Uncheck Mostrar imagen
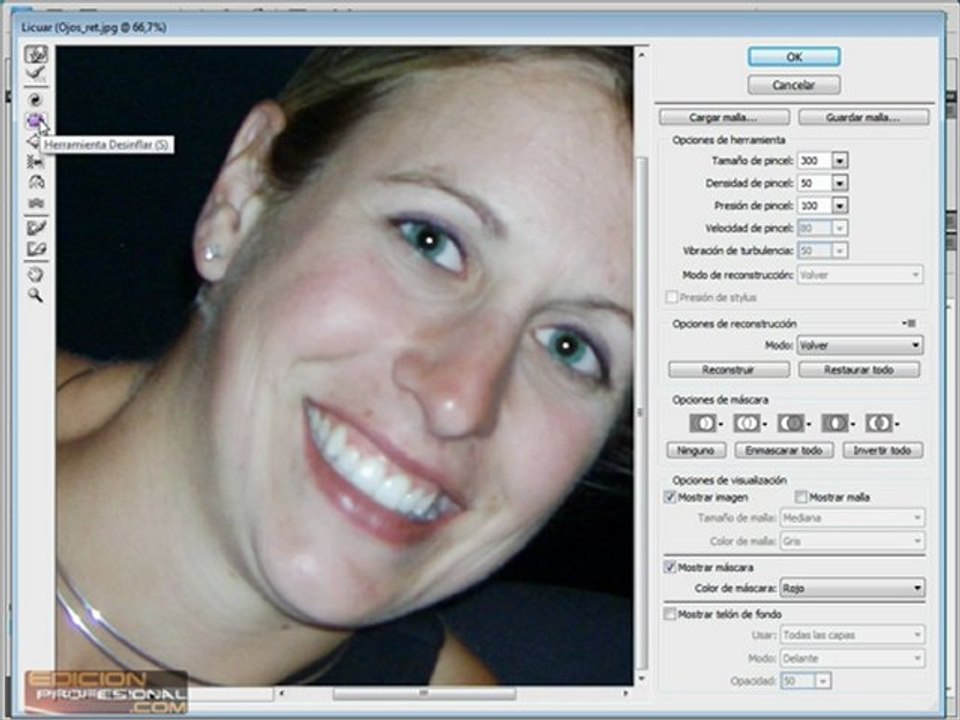Screen dimensions: 960x720 (670, 497)
